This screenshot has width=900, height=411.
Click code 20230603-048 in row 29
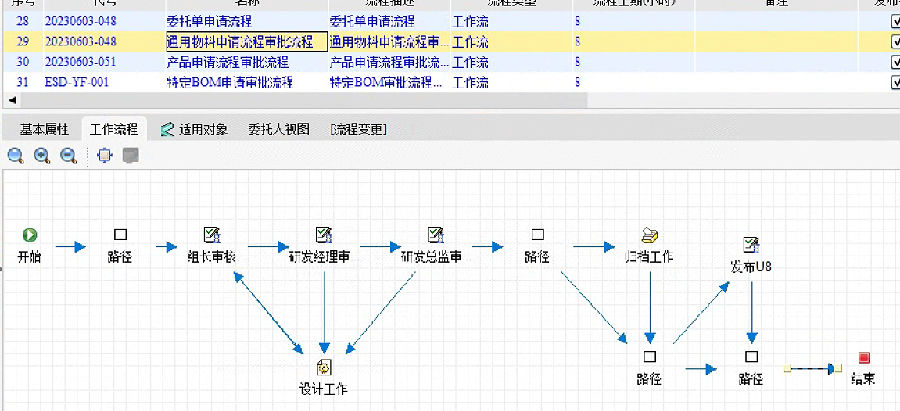pos(80,42)
